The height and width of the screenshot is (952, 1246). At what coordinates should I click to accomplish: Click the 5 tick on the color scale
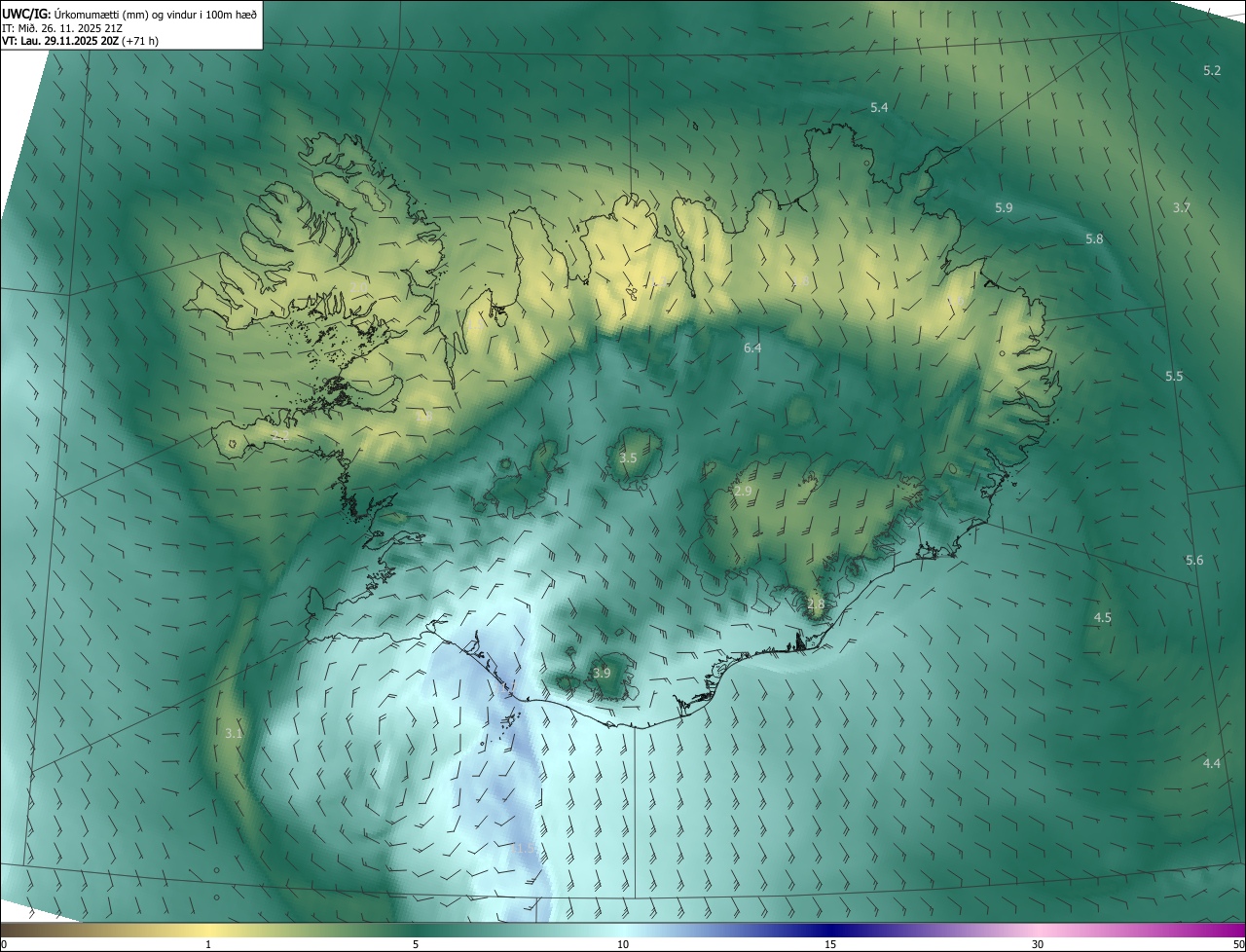point(416,944)
